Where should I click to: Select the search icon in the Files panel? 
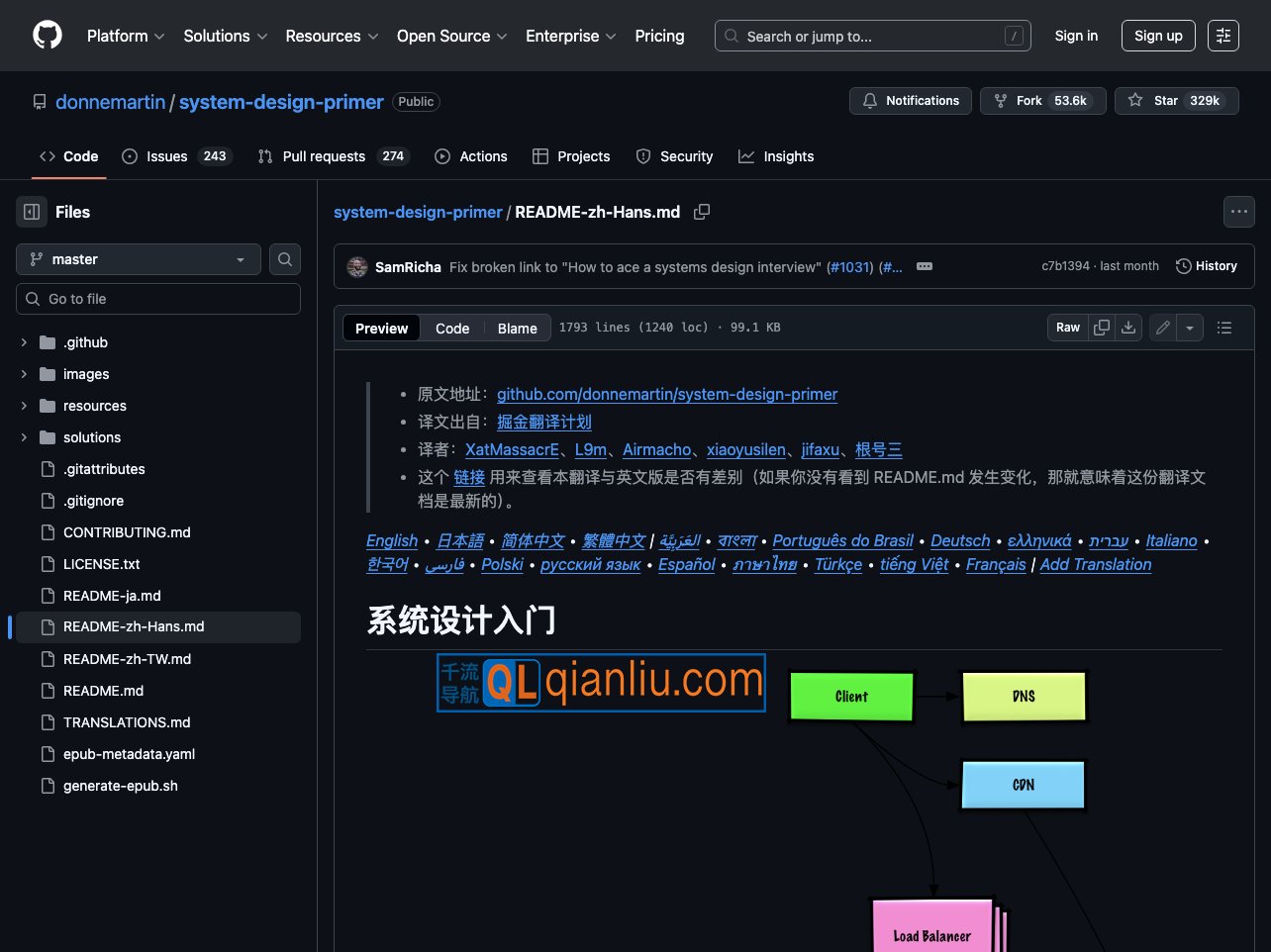point(285,259)
